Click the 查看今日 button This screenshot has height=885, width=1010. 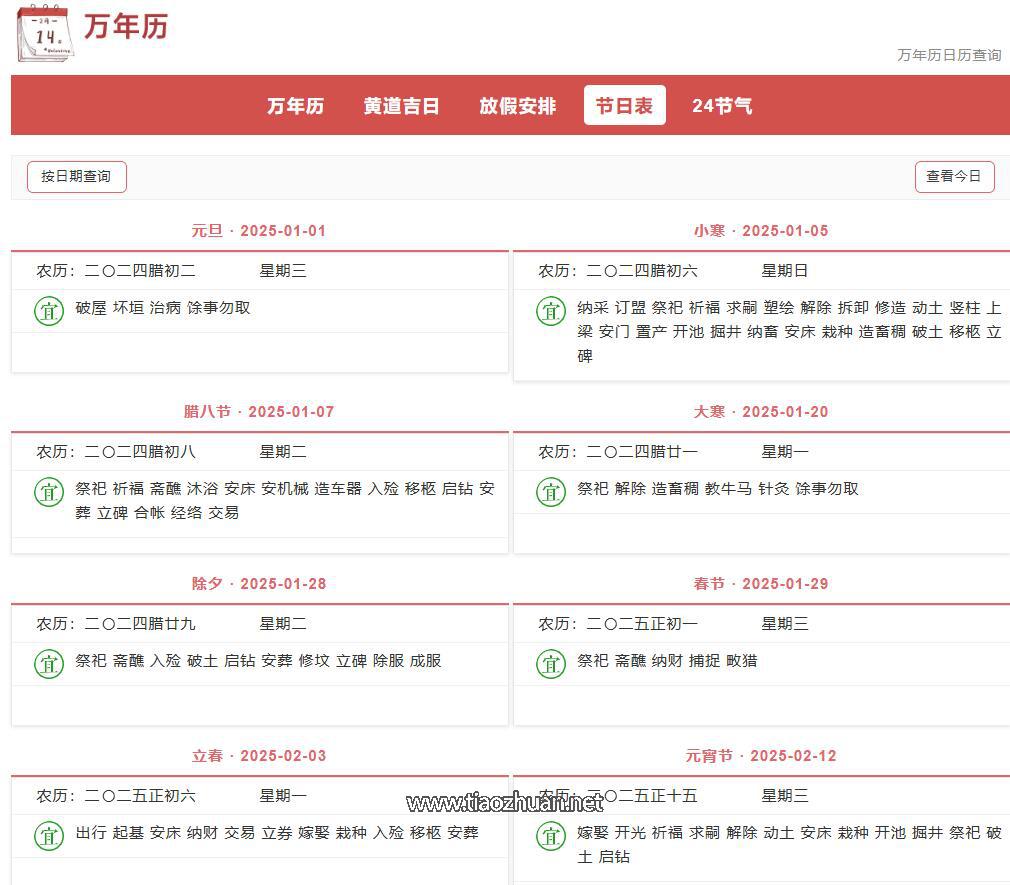click(x=955, y=176)
